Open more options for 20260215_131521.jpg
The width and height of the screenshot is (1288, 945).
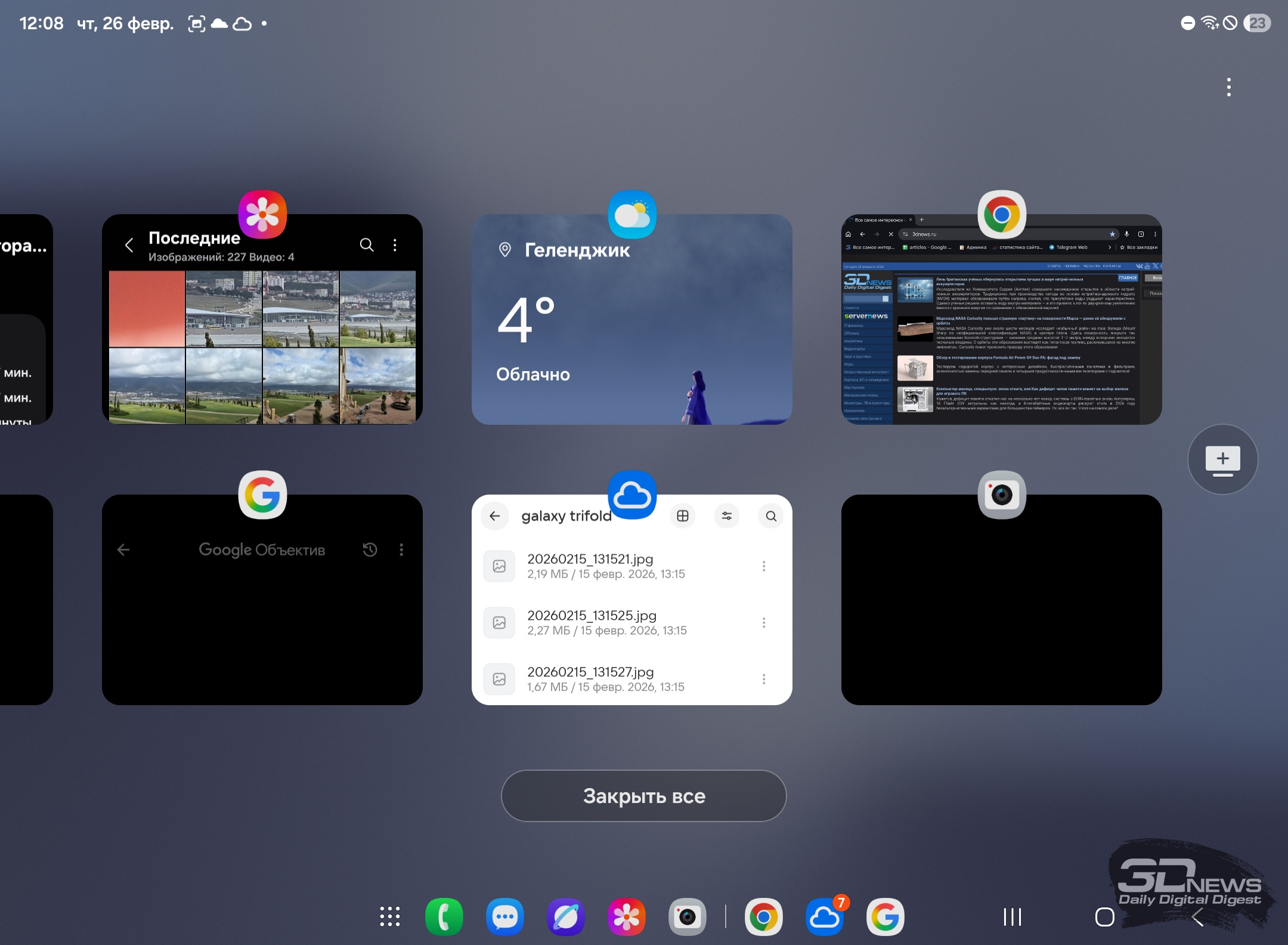(763, 566)
